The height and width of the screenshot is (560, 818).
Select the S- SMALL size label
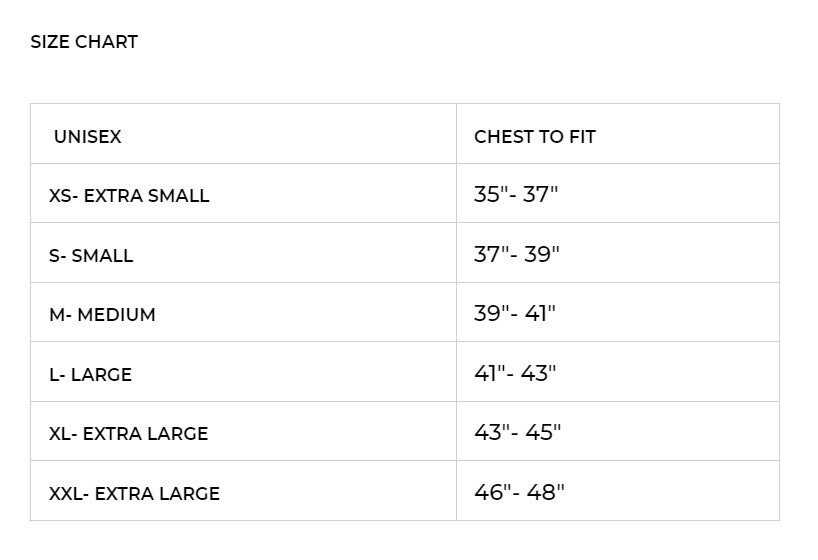pyautogui.click(x=91, y=256)
